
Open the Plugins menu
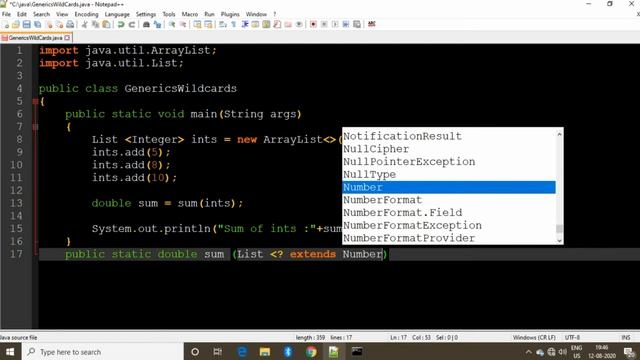230,14
